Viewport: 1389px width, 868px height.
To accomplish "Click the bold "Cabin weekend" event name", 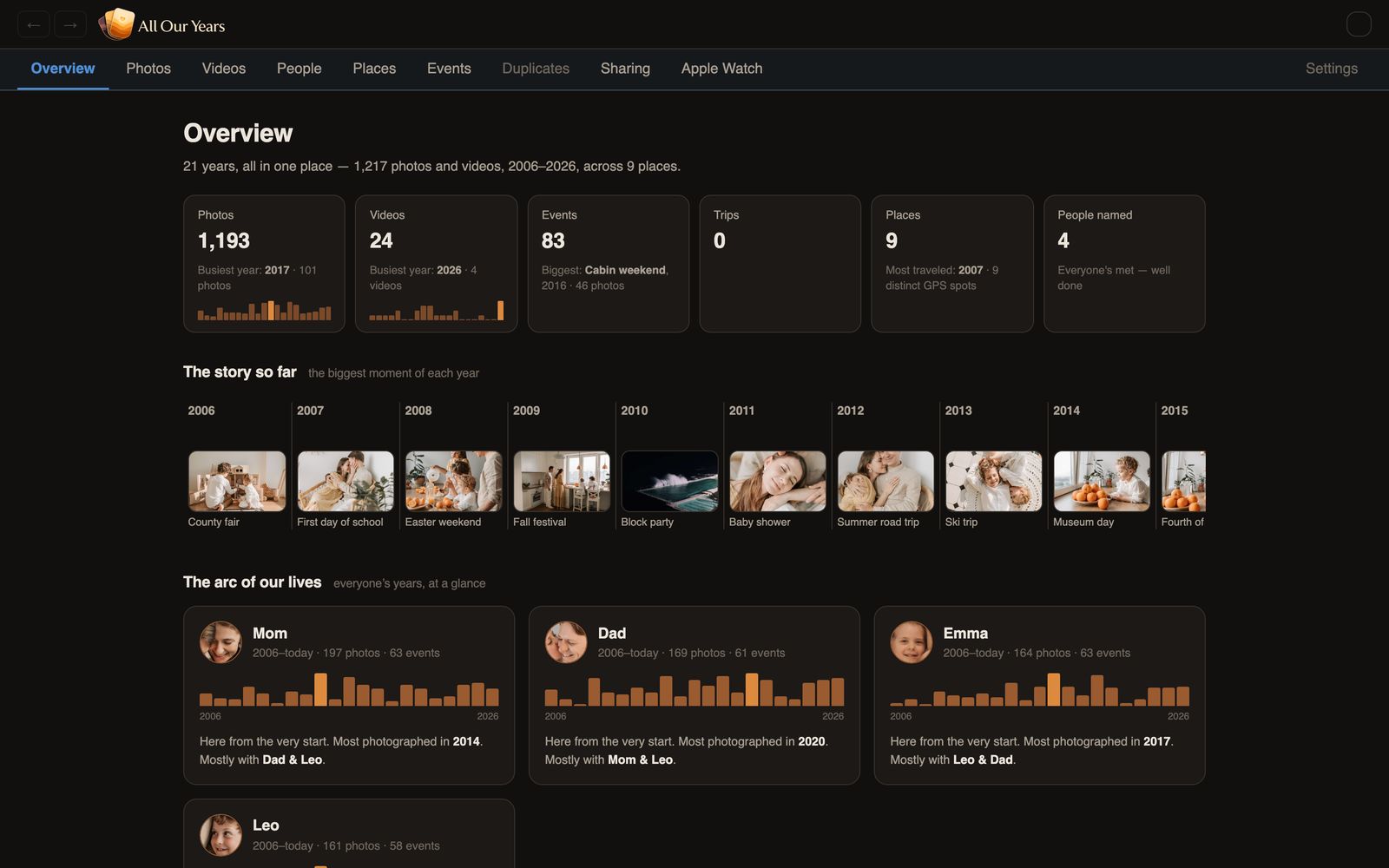I will [x=625, y=270].
